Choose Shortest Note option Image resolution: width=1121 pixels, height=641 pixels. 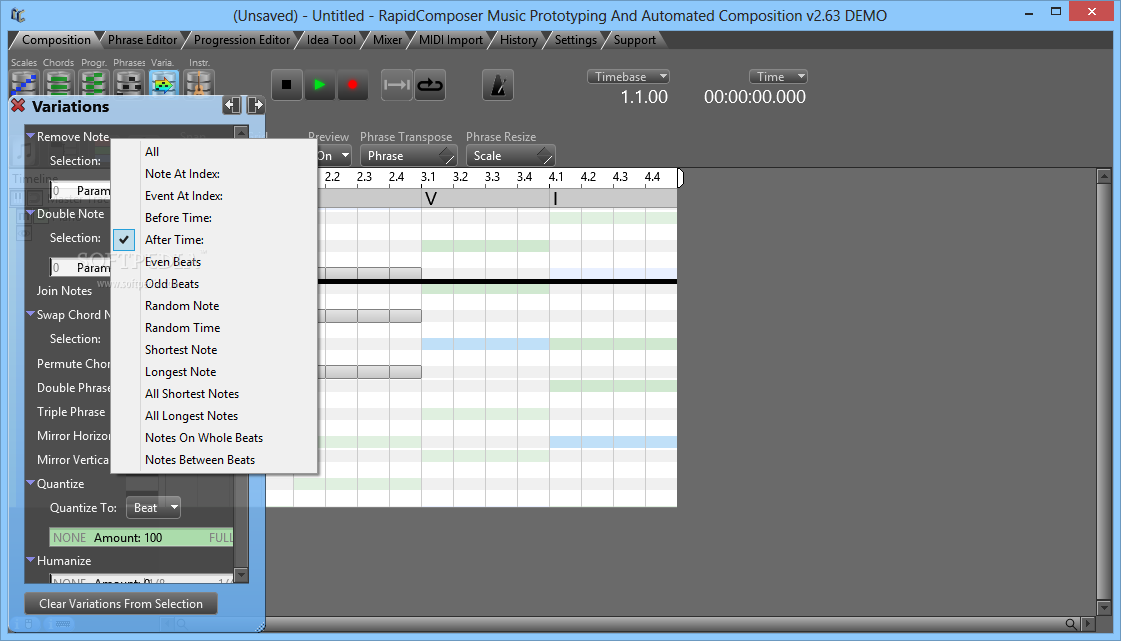click(x=181, y=350)
